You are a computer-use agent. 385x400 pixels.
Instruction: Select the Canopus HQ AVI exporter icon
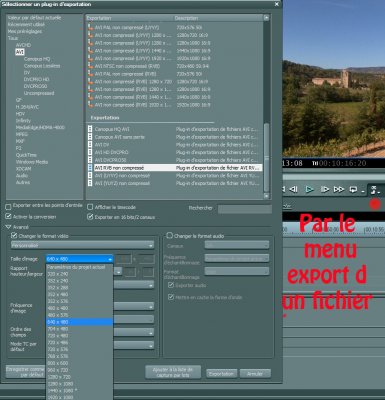coord(90,129)
